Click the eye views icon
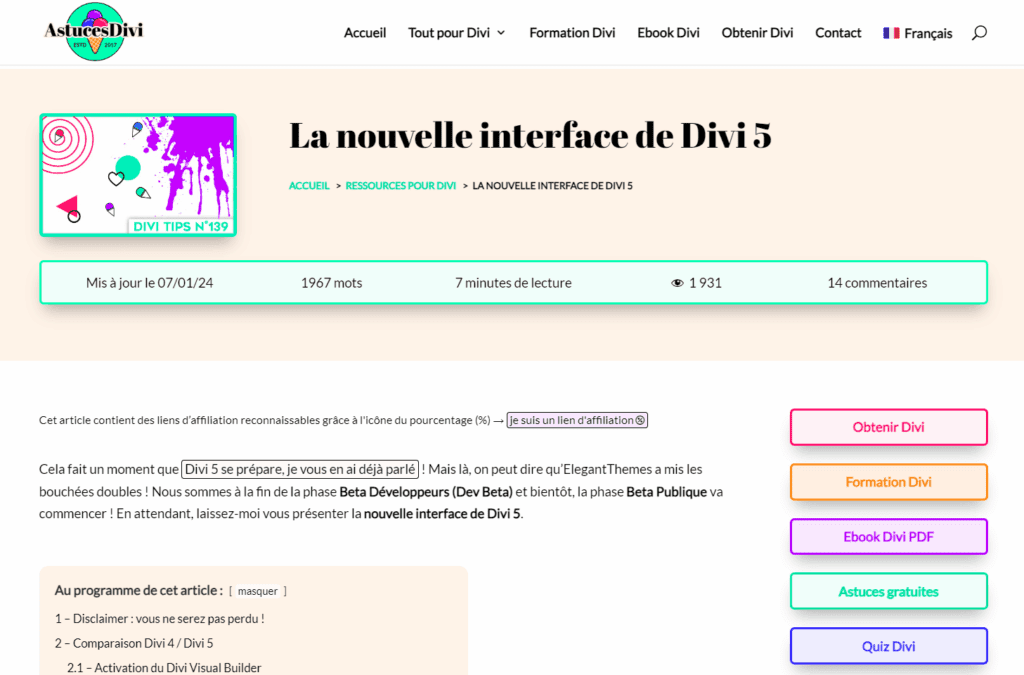This screenshot has width=1024, height=675. pyautogui.click(x=677, y=283)
